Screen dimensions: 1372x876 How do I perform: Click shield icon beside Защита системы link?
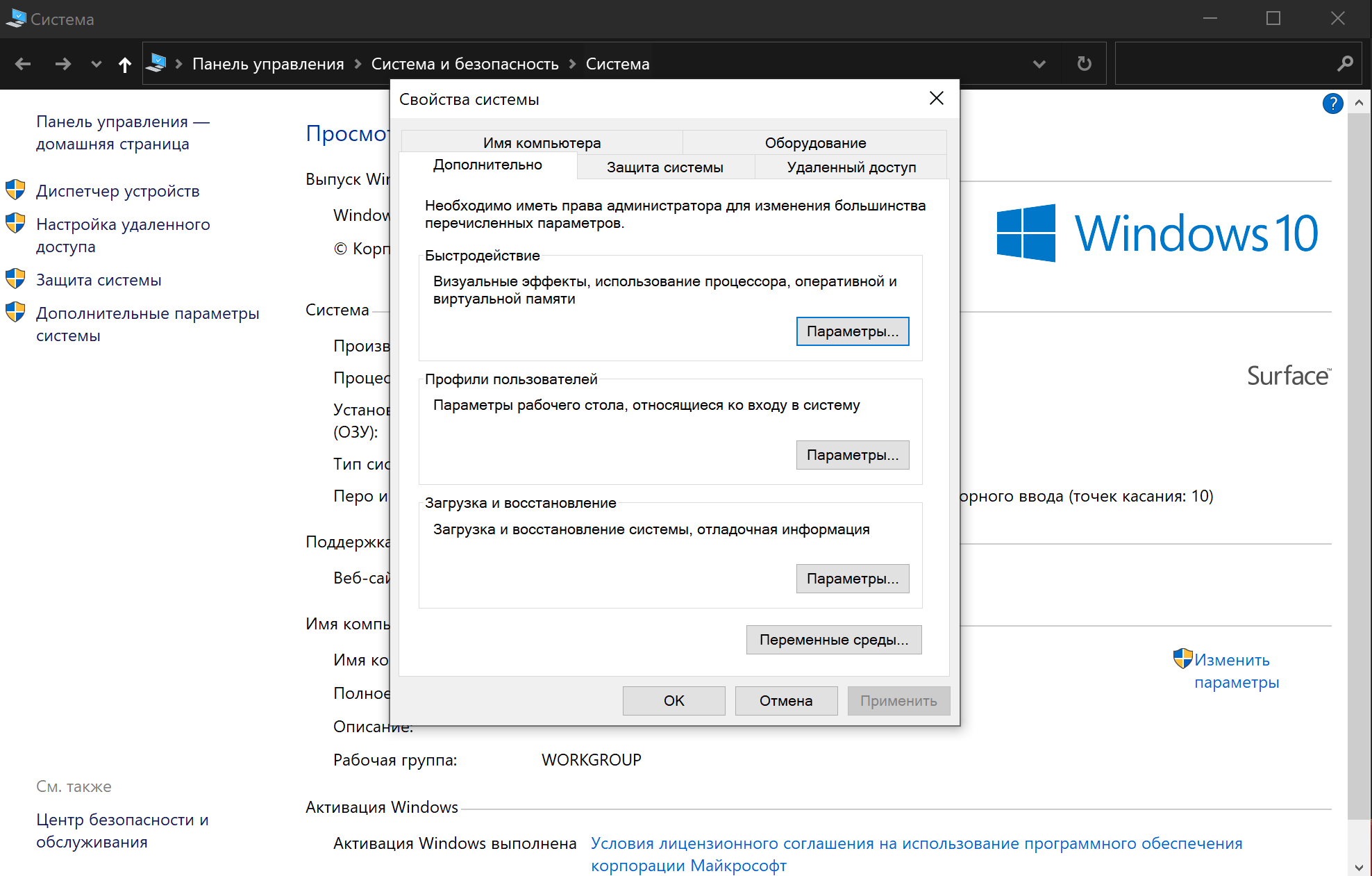tap(15, 279)
